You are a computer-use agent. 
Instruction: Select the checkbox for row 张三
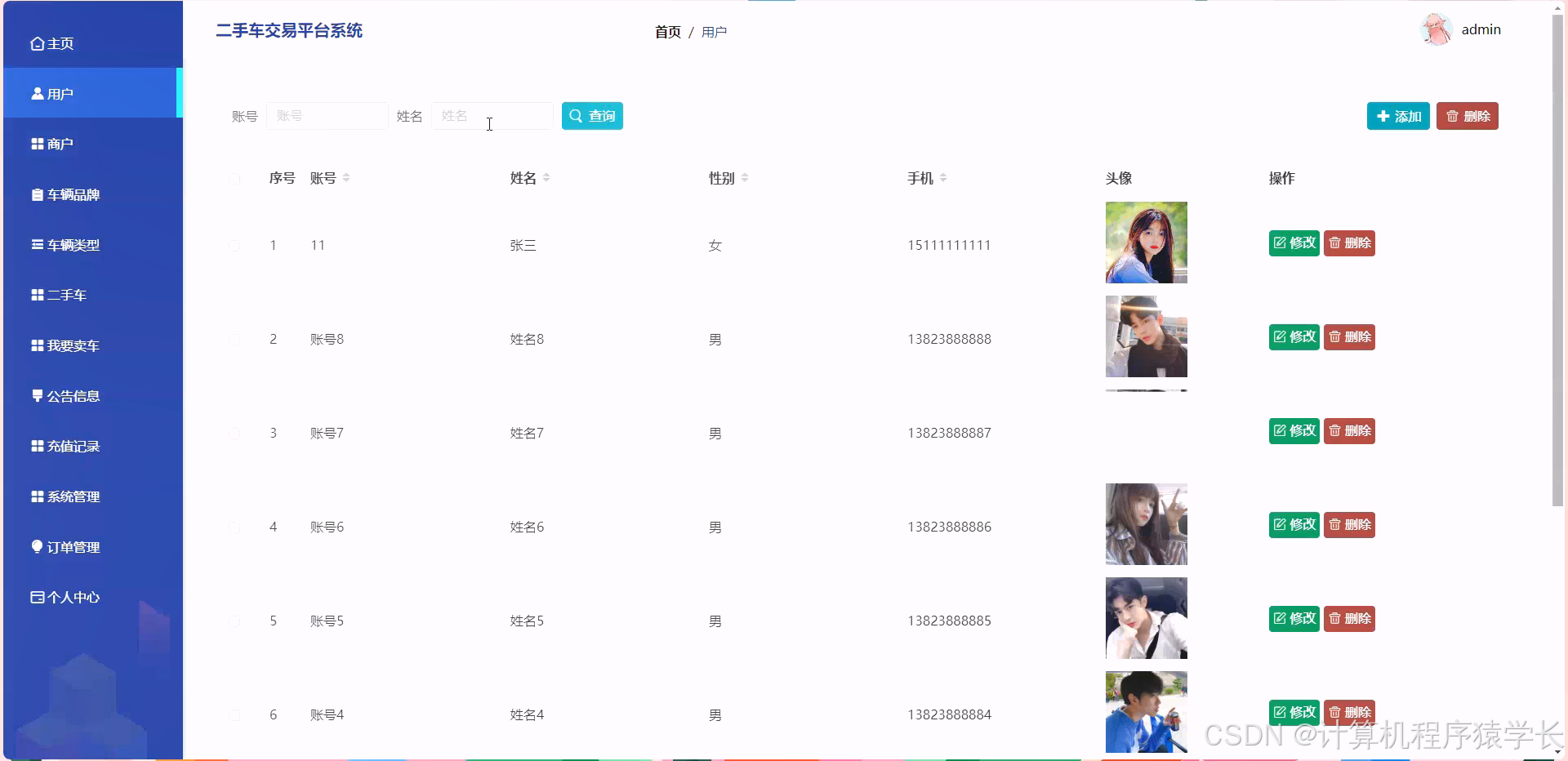coord(235,246)
